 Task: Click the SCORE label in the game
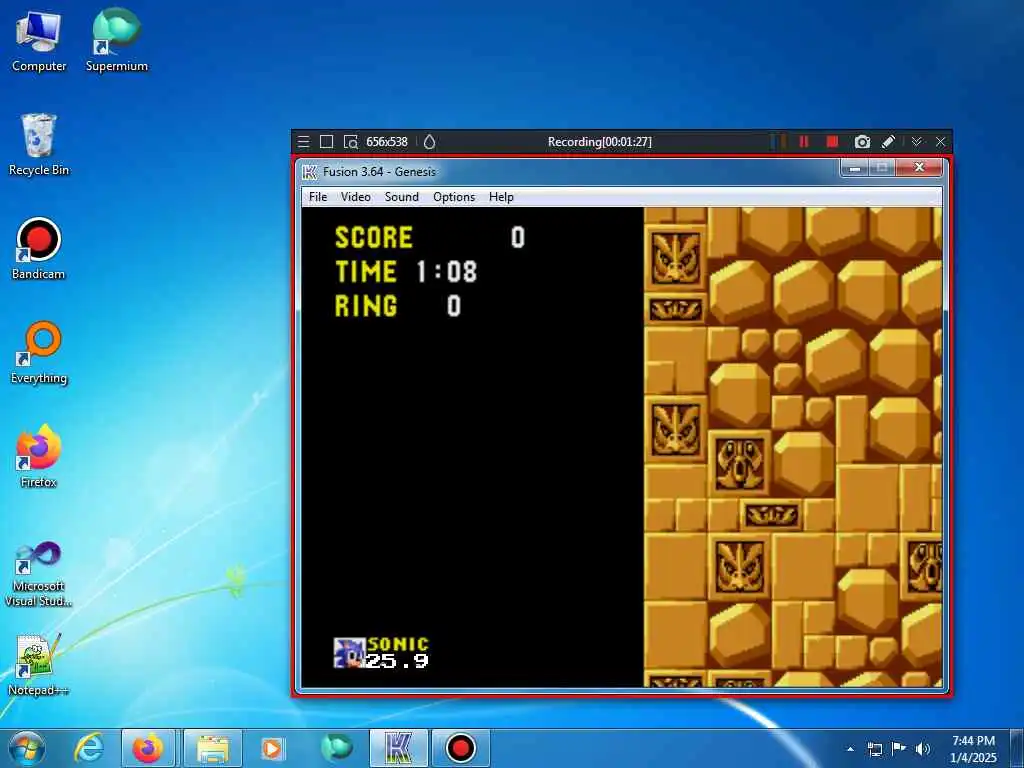(x=374, y=238)
